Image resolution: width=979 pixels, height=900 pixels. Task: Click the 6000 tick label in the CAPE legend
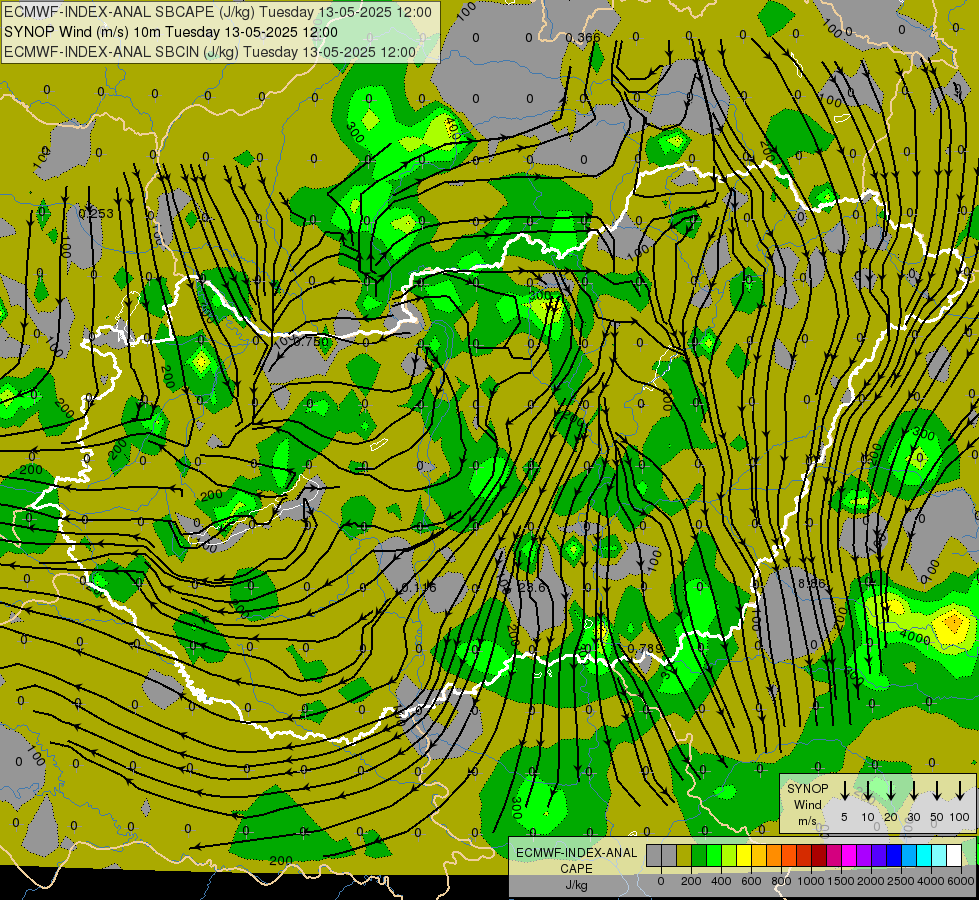(x=961, y=881)
